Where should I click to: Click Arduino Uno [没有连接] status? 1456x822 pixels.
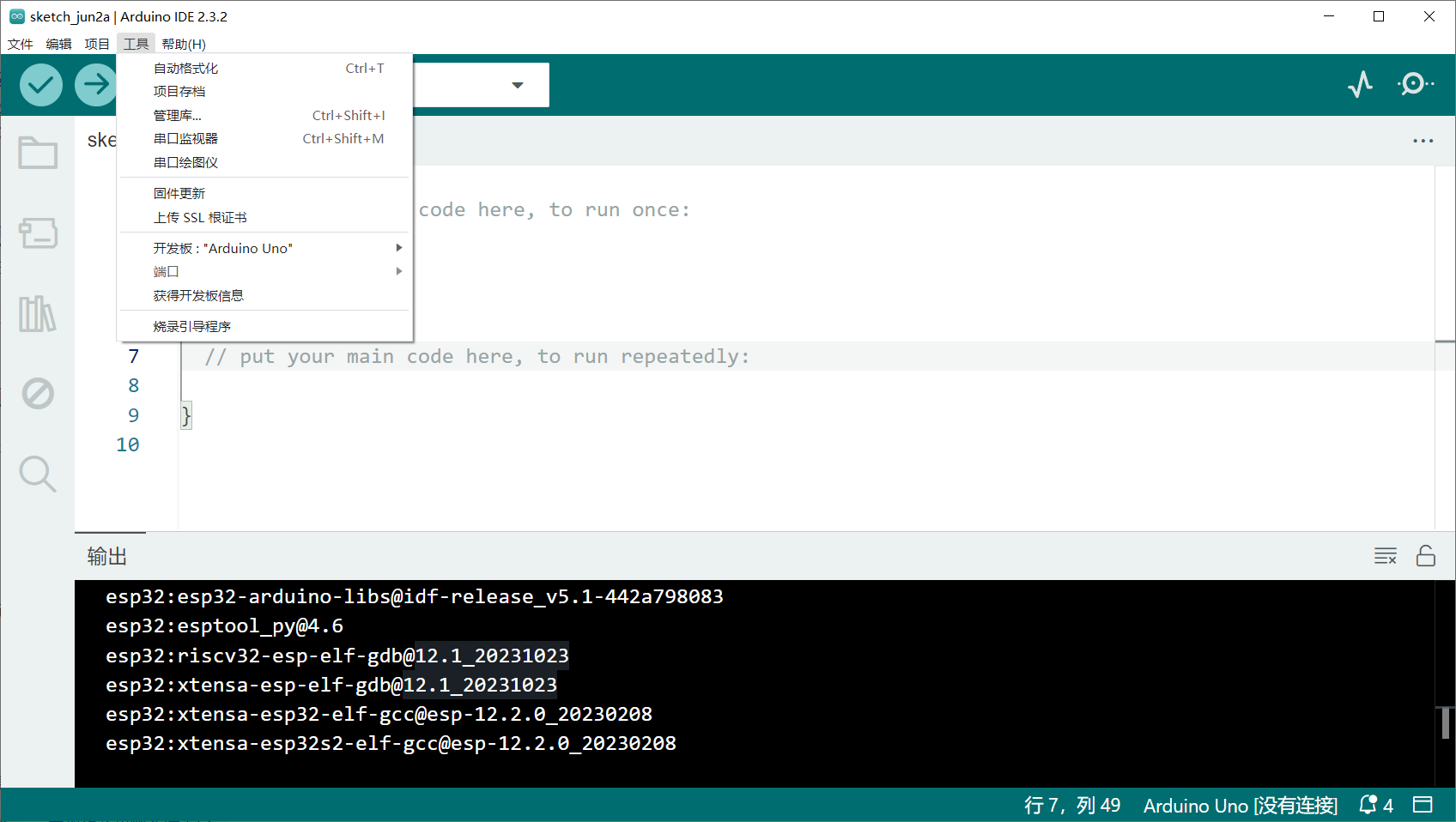(x=1241, y=805)
